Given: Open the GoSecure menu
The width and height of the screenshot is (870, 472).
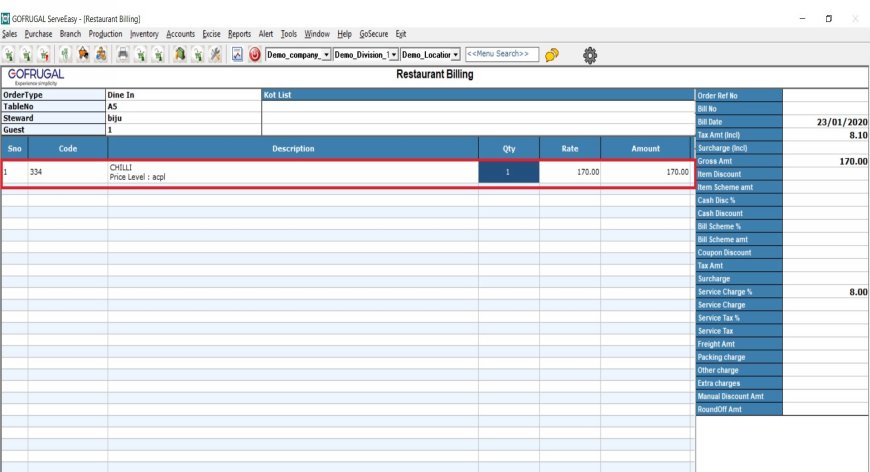Looking at the screenshot, I should pos(374,34).
